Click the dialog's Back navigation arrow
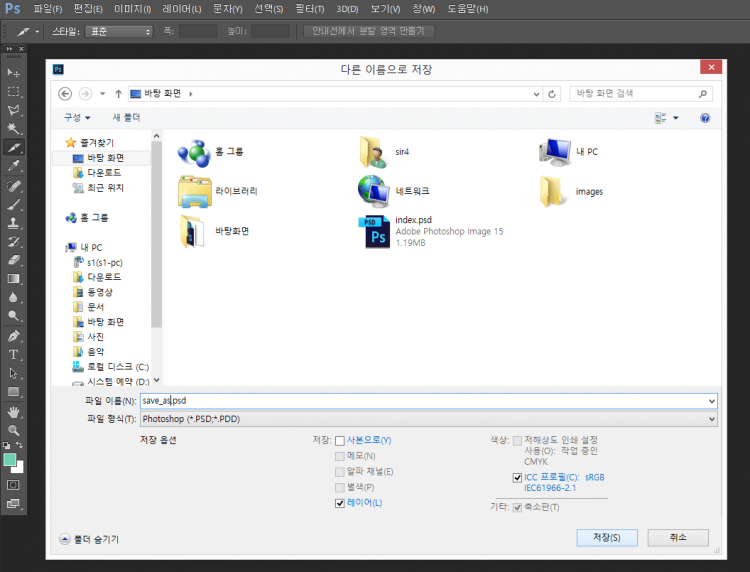Screen dimensions: 750x572 [x=66, y=93]
